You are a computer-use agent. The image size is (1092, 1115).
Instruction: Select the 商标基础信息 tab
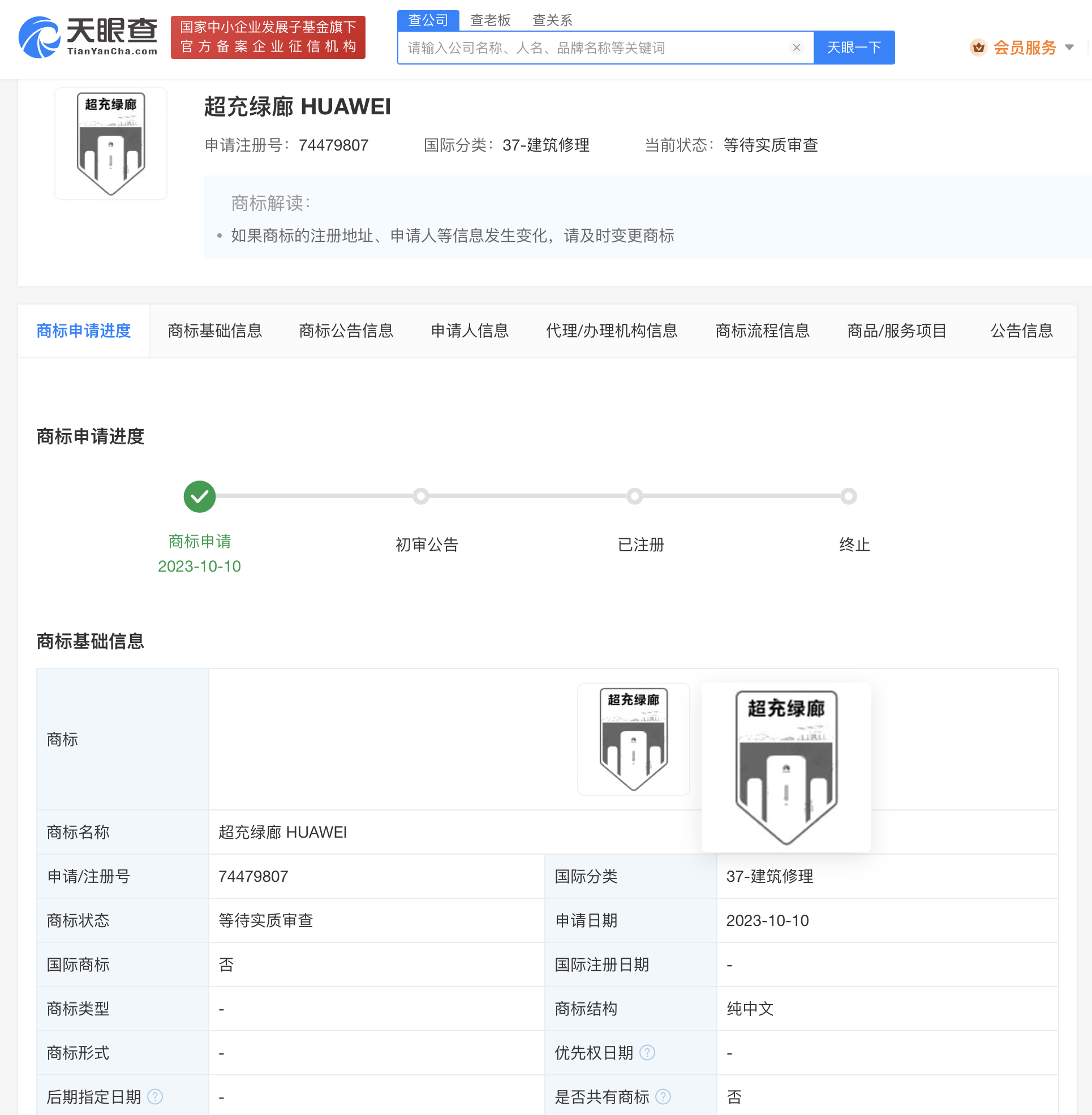pyautogui.click(x=215, y=331)
